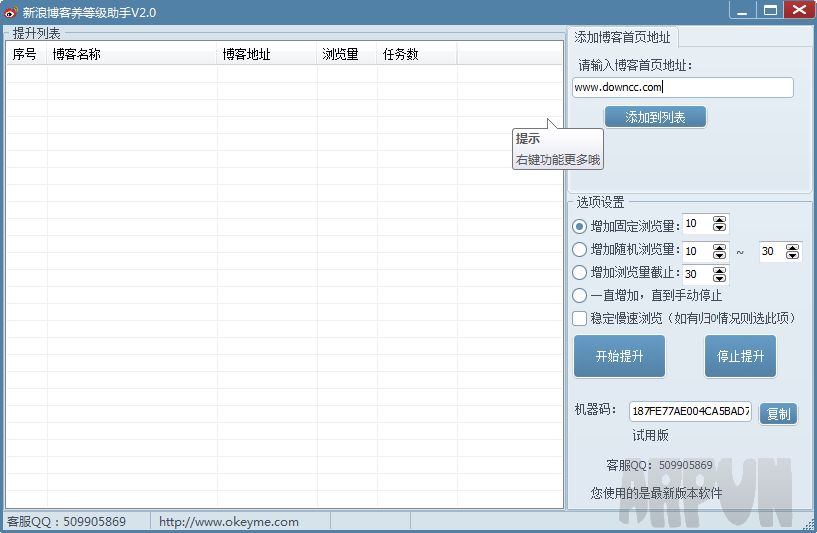Click 停止提升 to stop boosting
Screen dimensions: 817x533
740,356
